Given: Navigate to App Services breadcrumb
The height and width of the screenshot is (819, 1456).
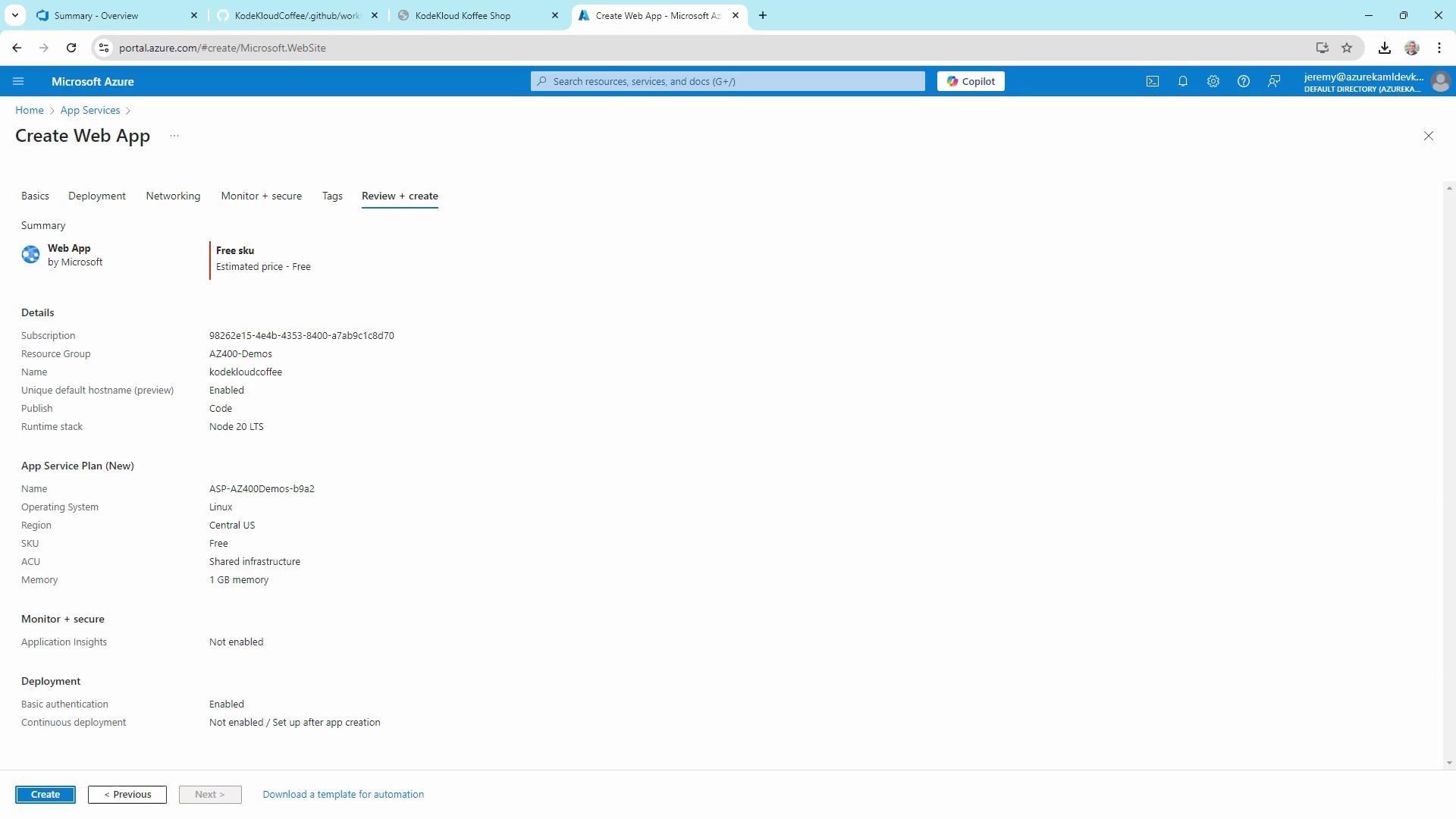Looking at the screenshot, I should (90, 110).
